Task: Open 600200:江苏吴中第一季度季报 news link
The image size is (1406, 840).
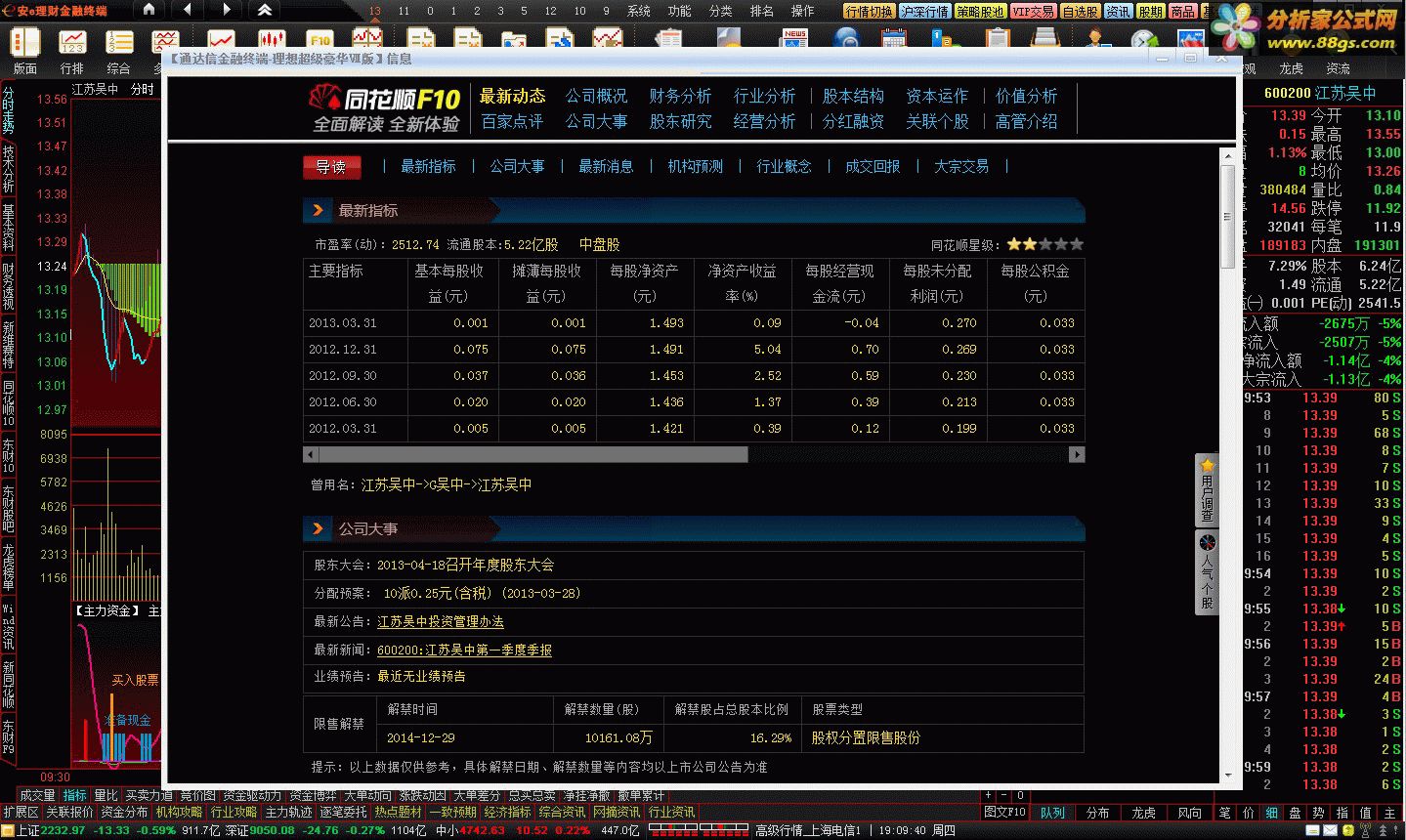Action: pos(465,650)
